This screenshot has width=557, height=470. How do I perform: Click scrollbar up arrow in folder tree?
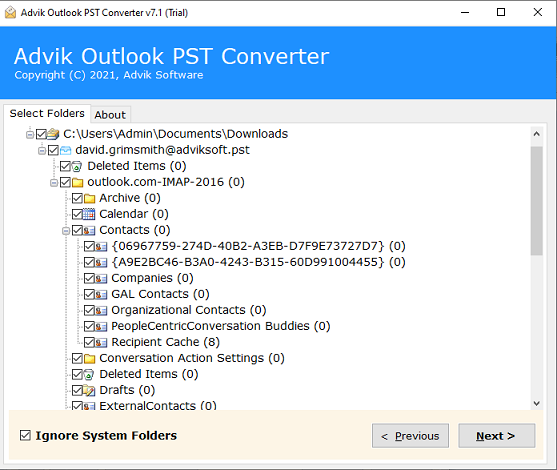click(537, 134)
